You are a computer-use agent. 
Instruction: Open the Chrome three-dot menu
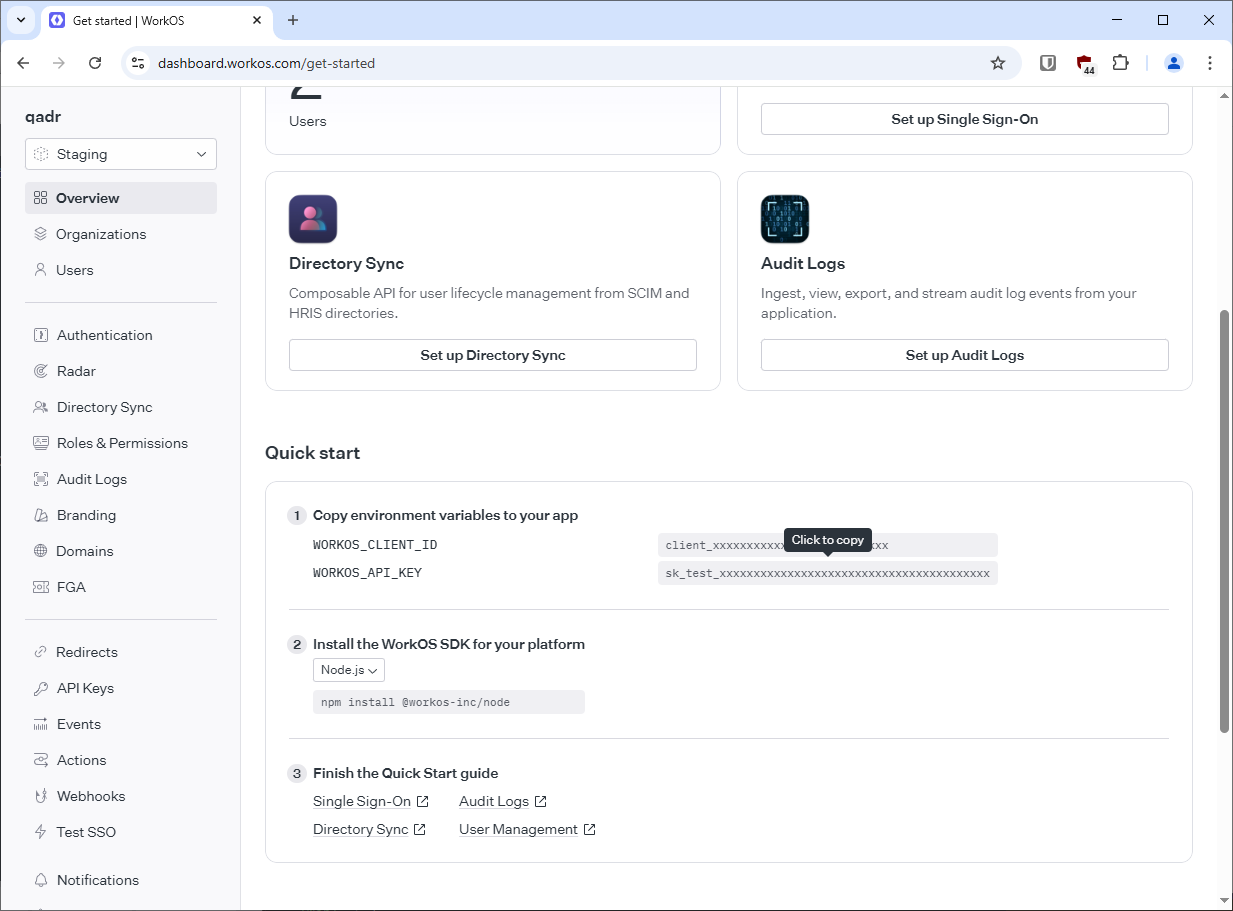pos(1210,62)
